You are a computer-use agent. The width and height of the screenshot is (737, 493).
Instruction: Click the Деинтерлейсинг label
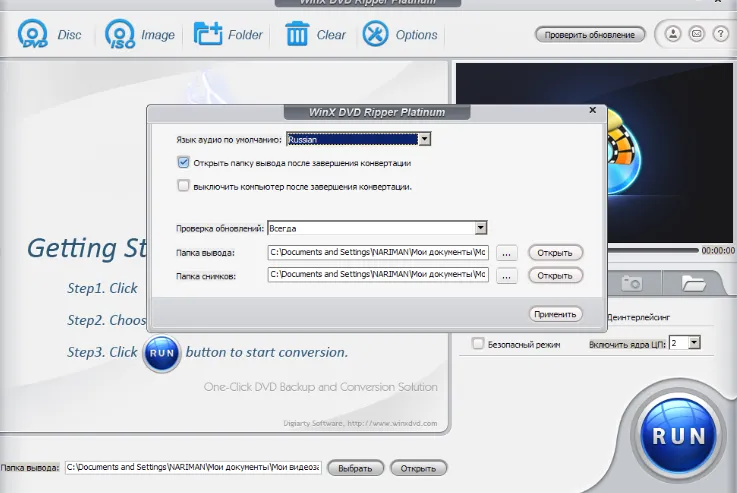[639, 317]
